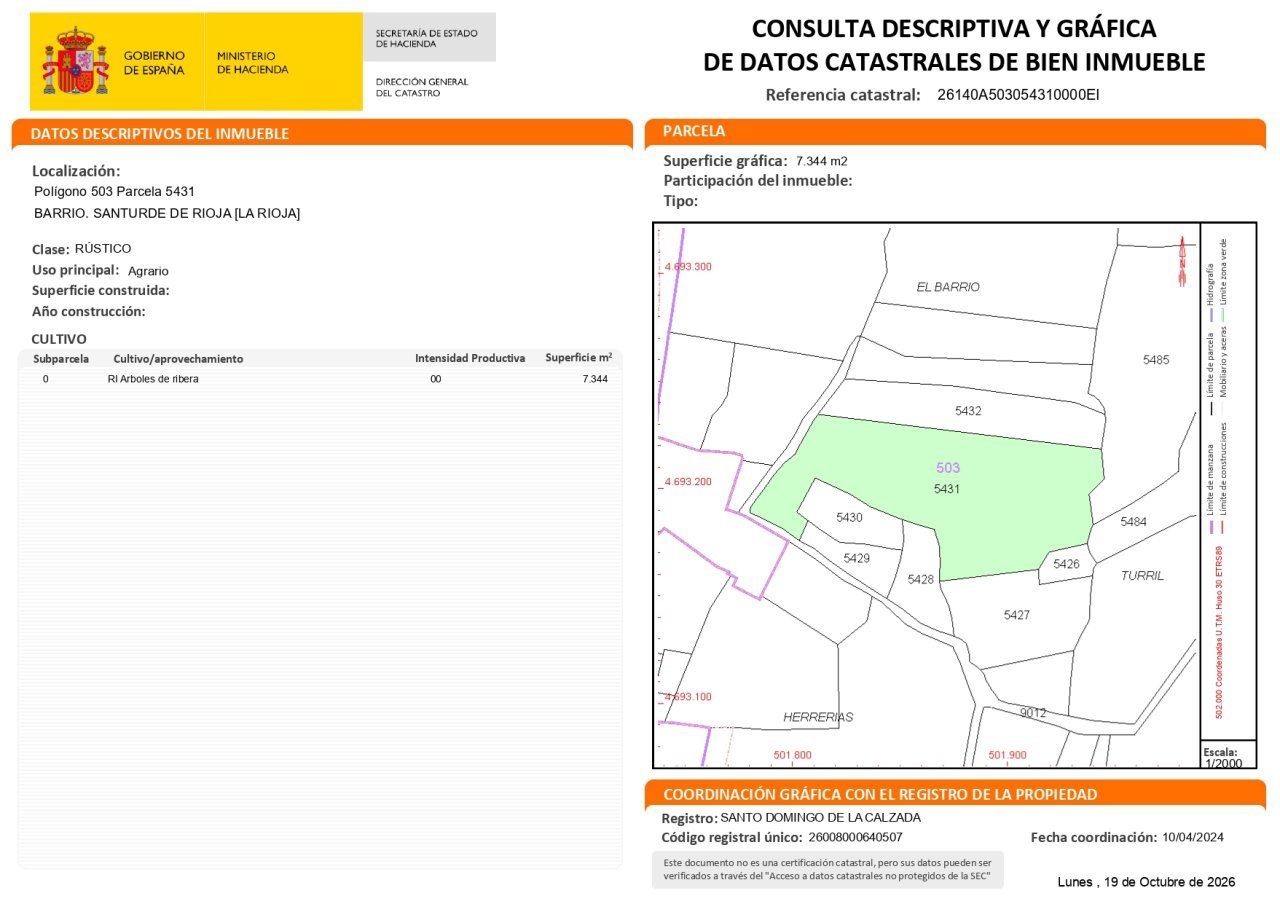The width and height of the screenshot is (1280, 904).
Task: Click the 'SECRETARÍA DE ESTADO DE HACIENDA' grey box
Action: click(x=428, y=37)
